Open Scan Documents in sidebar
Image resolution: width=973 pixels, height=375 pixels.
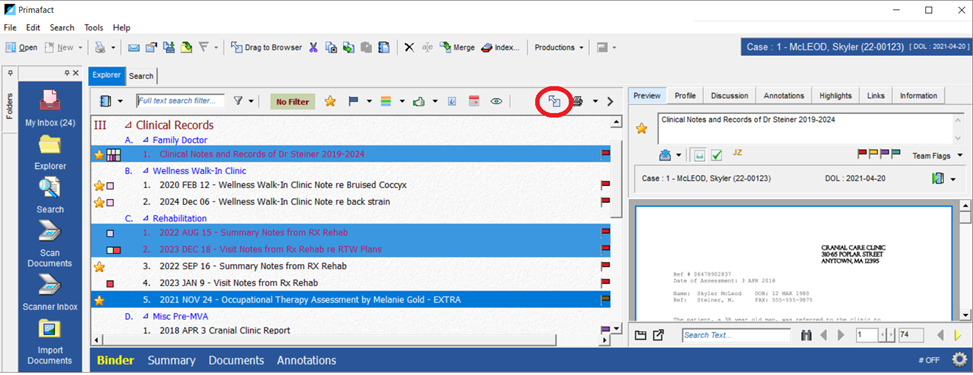coord(50,243)
